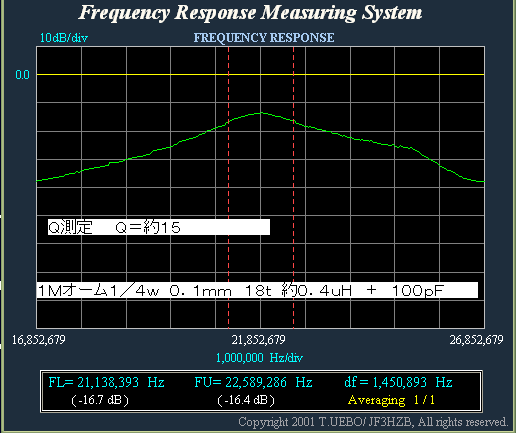Click the FL= 21,138,393 Hz readout

106,382
